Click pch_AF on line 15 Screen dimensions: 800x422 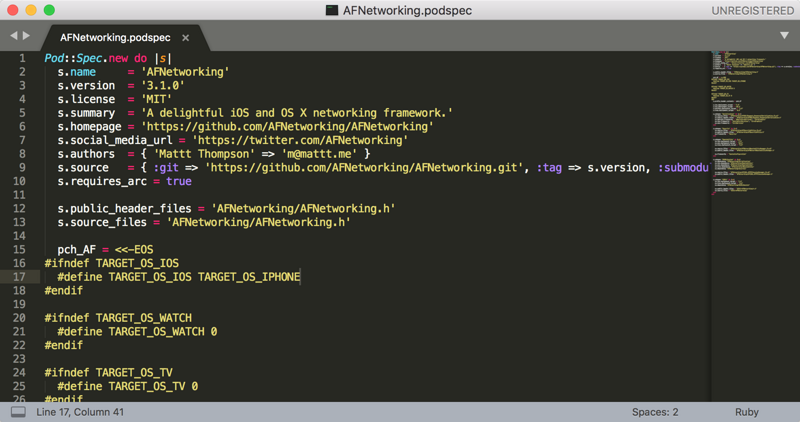[x=77, y=250]
